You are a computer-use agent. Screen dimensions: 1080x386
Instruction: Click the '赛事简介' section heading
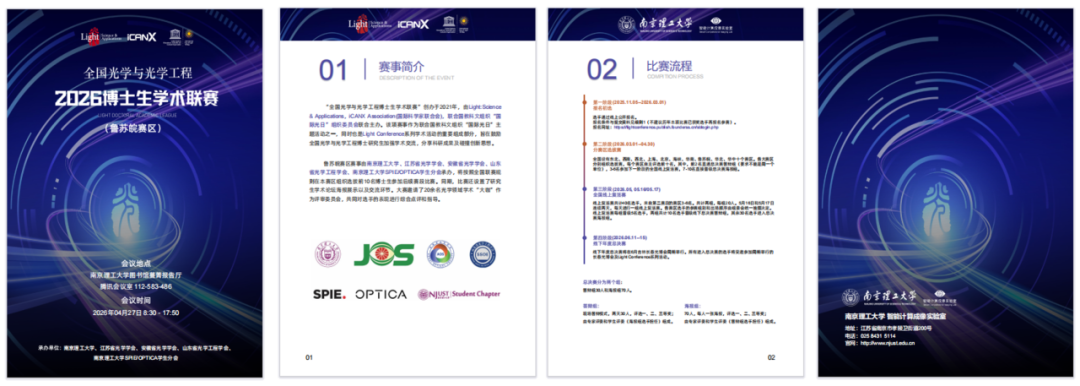pos(402,66)
